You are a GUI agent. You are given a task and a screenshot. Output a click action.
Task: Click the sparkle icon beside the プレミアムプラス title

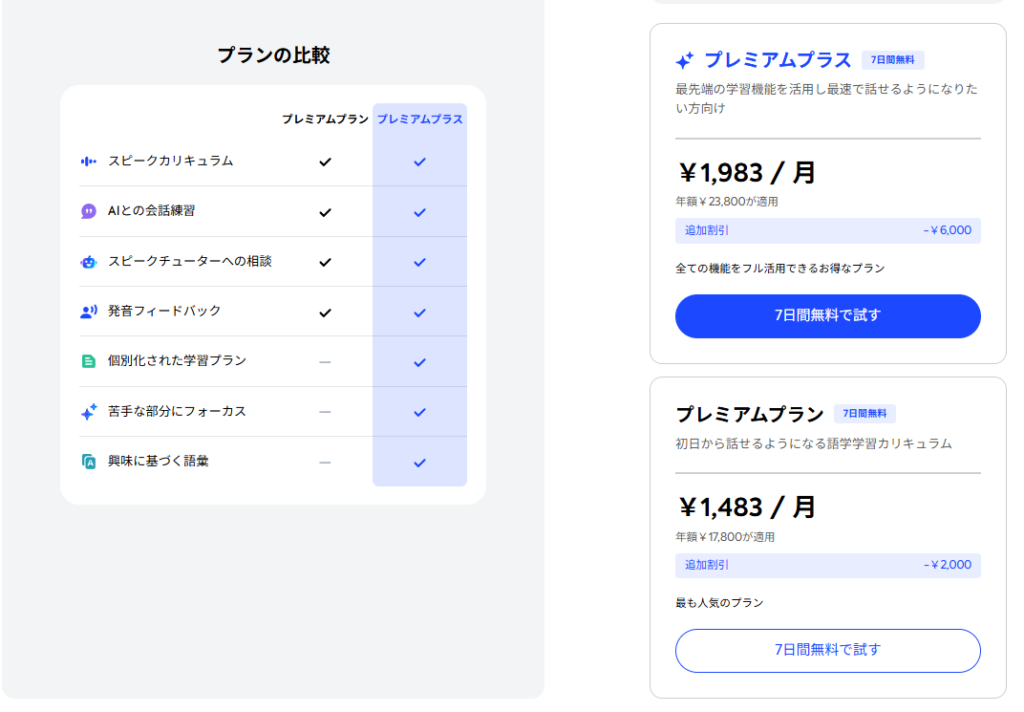point(685,60)
